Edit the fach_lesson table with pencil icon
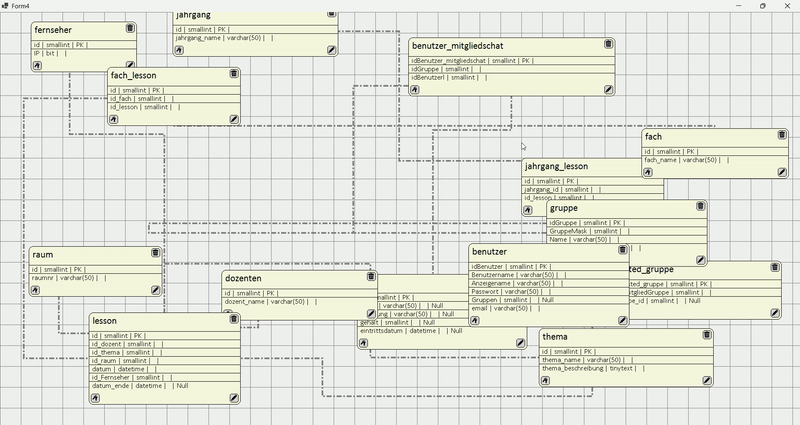Image resolution: width=800 pixels, height=425 pixels. 234,119
